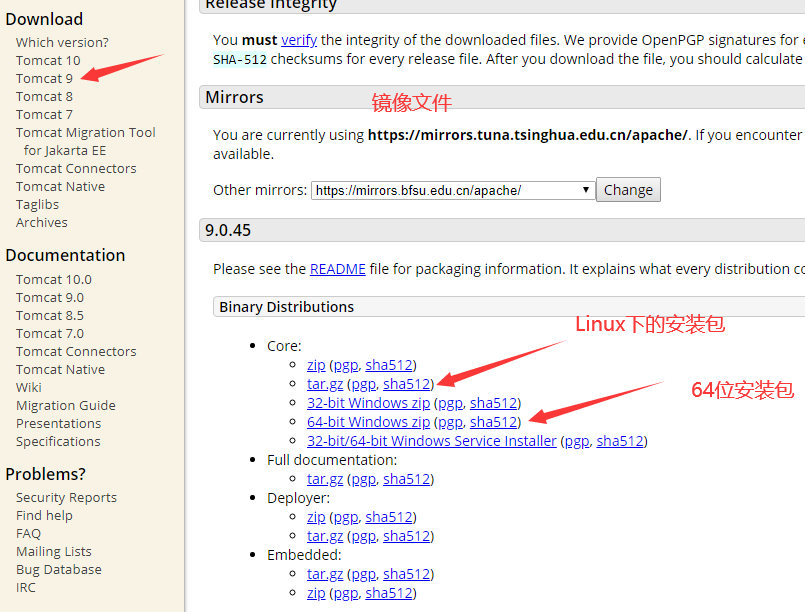Open the Bug Database link
This screenshot has height=612, width=805.
click(x=59, y=569)
